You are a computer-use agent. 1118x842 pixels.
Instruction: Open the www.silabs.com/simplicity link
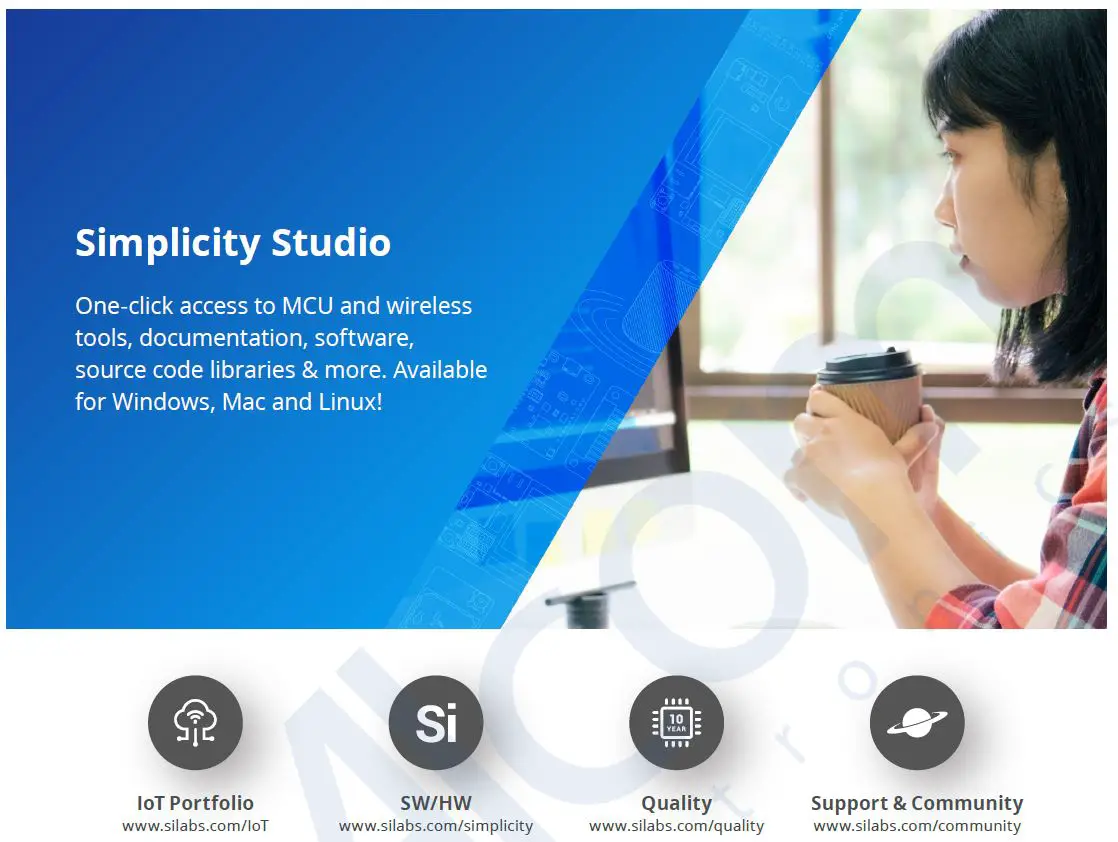coord(436,826)
